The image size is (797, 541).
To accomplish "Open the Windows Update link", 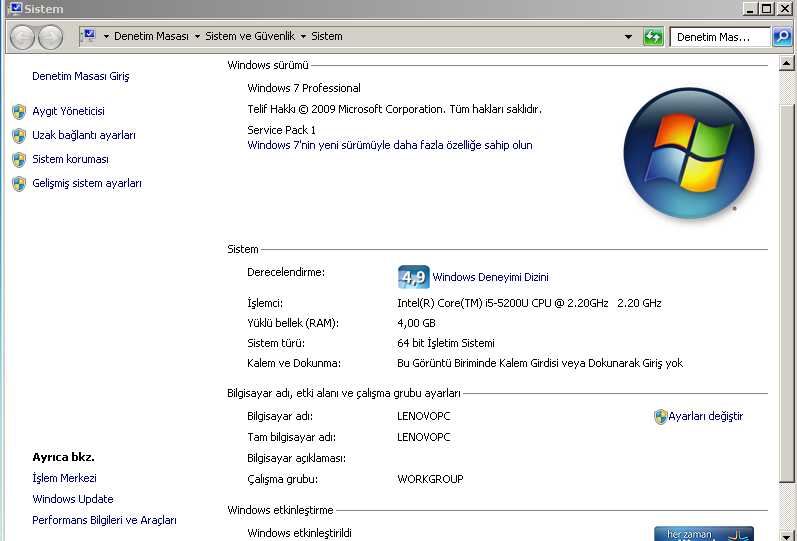I will tap(73, 499).
